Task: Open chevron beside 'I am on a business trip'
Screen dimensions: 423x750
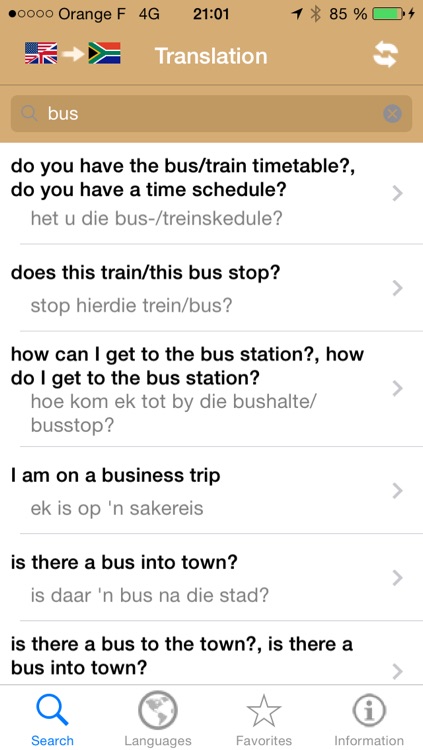Action: coord(397,491)
